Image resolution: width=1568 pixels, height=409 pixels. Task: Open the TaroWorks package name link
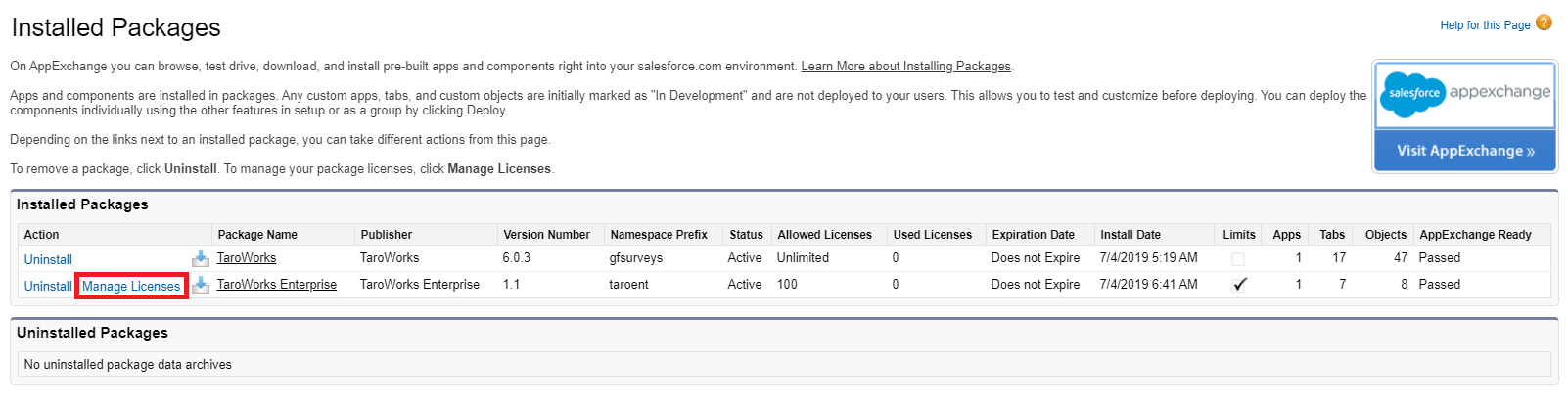point(247,258)
